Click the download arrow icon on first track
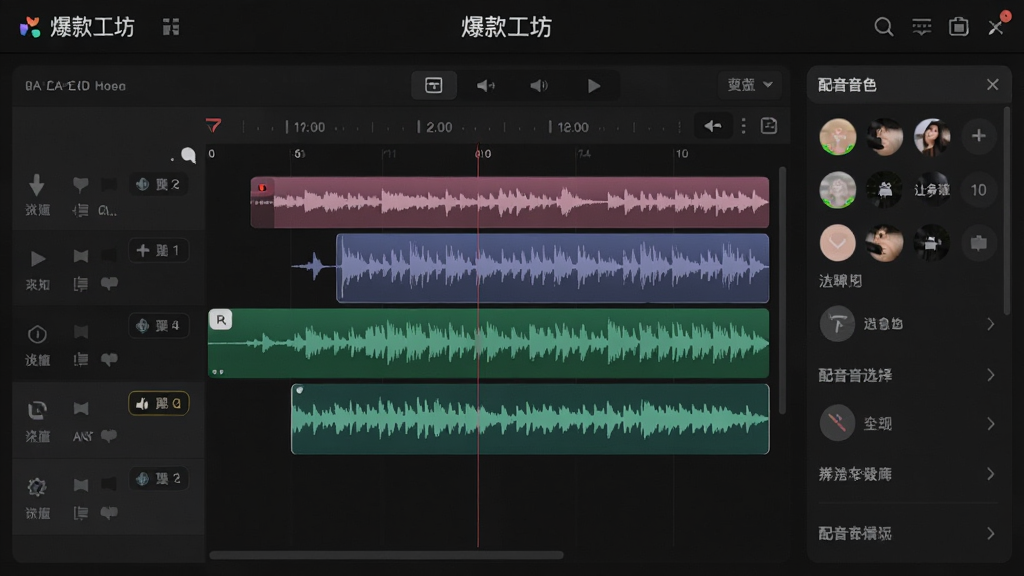The width and height of the screenshot is (1024, 576). tap(37, 185)
